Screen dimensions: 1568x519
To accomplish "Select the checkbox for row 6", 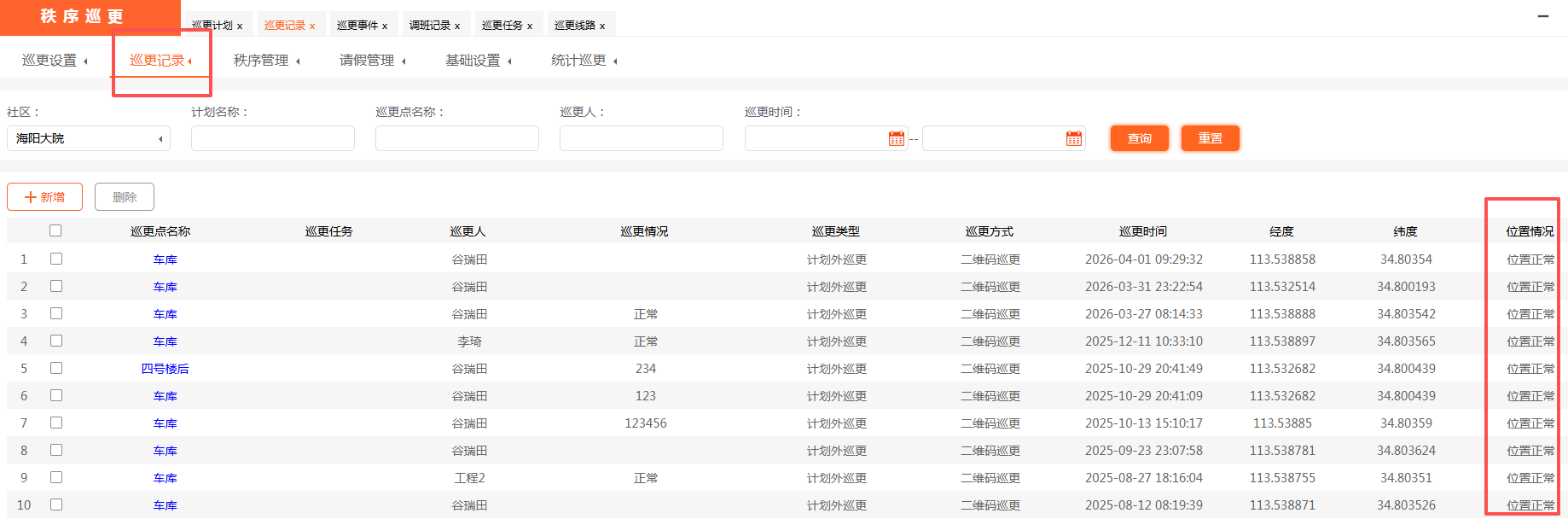I will click(x=56, y=395).
